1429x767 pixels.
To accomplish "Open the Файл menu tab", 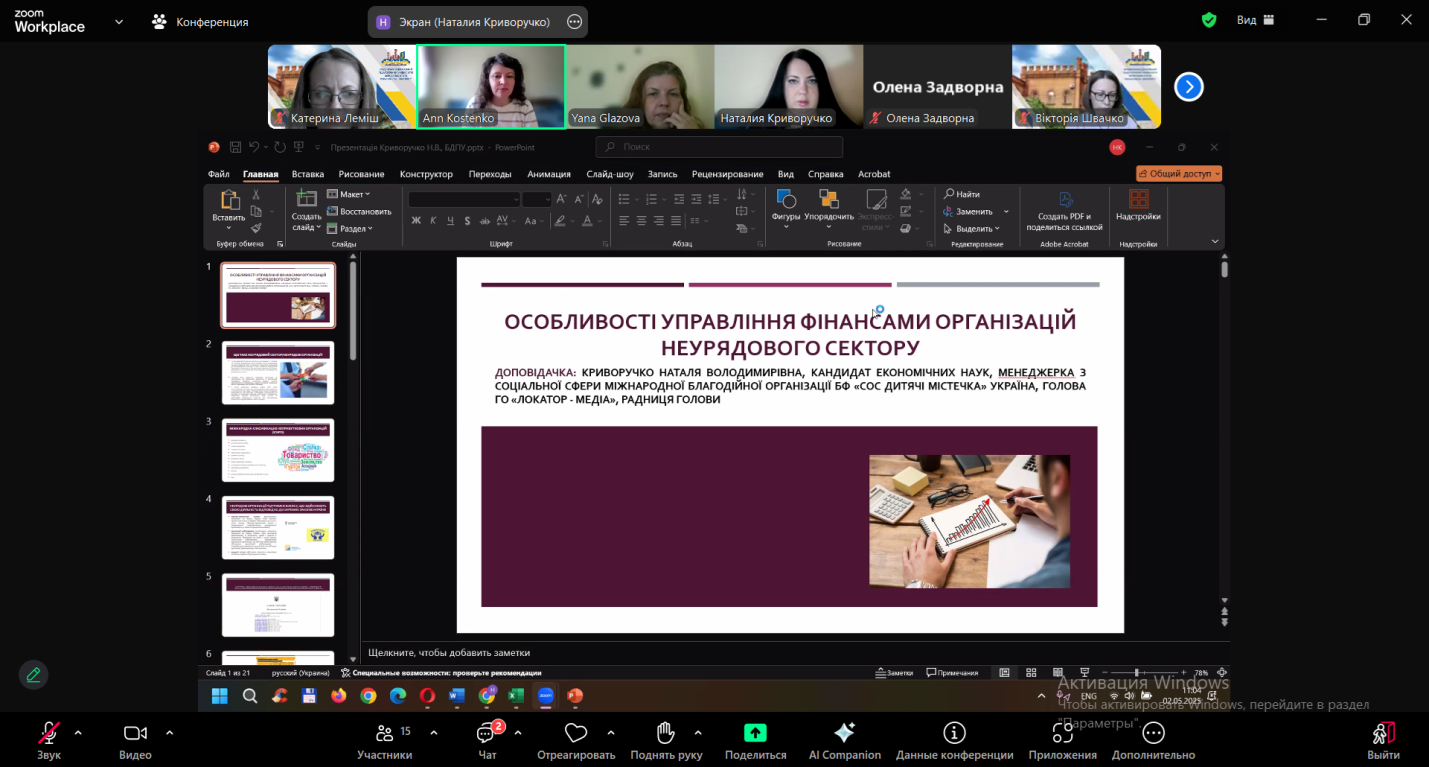I will pos(219,174).
